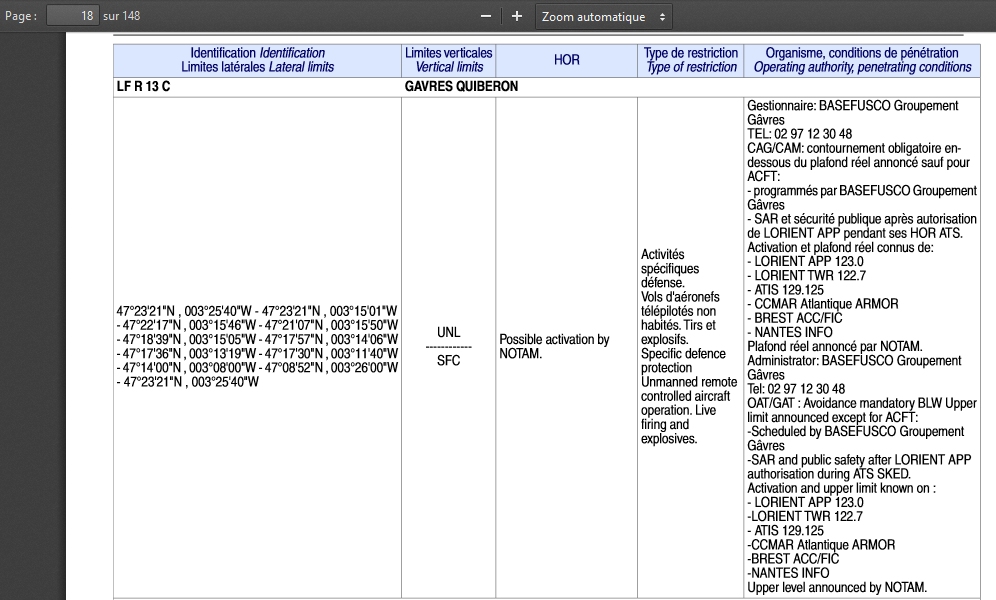The height and width of the screenshot is (600, 996).
Task: Click coordinate line starting '- 47°18'39"N'
Action: 257,340
